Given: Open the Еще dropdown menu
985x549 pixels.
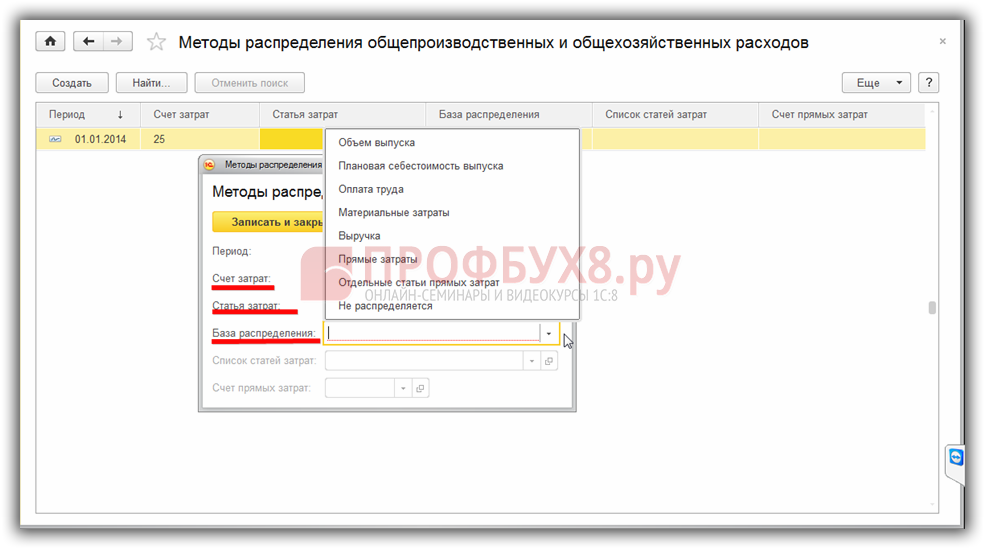Looking at the screenshot, I should [x=876, y=83].
